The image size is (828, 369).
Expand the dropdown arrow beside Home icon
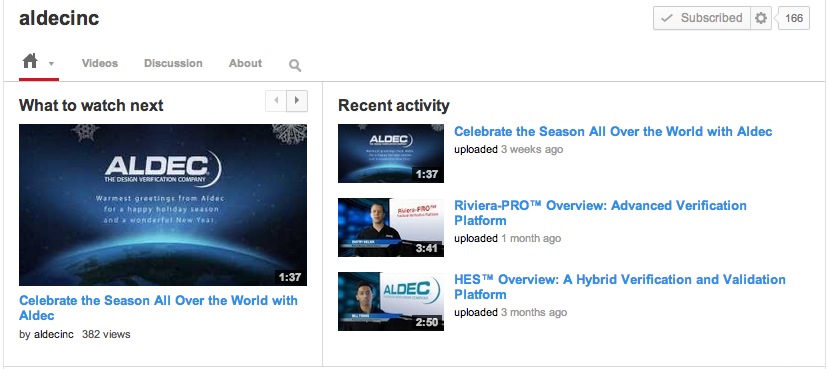click(x=51, y=64)
